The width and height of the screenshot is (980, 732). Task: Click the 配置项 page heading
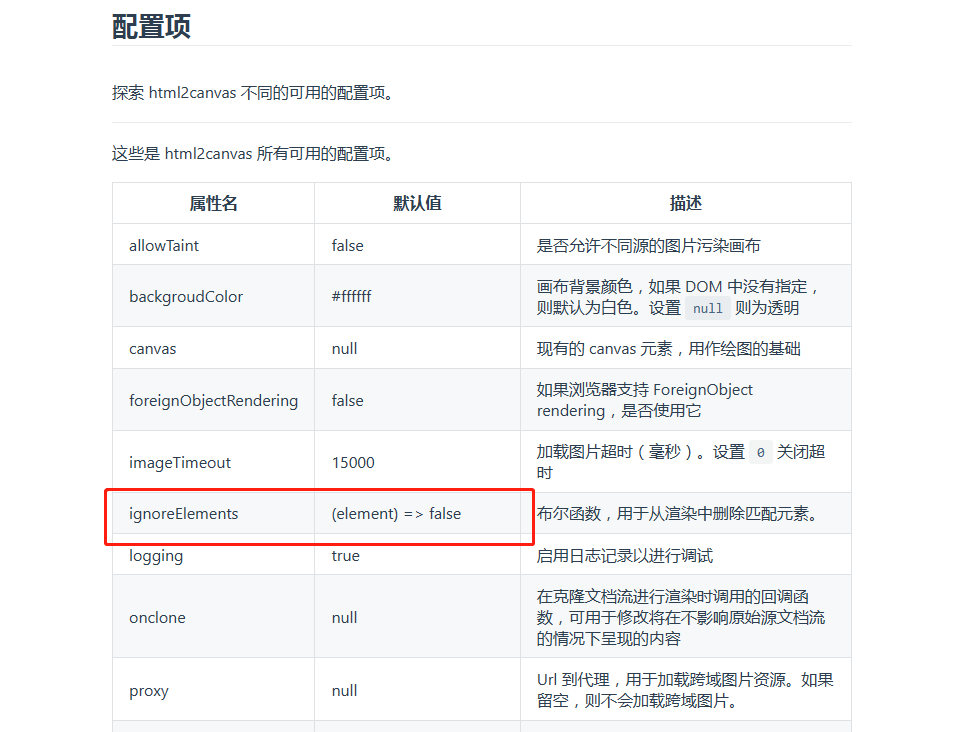pyautogui.click(x=151, y=27)
